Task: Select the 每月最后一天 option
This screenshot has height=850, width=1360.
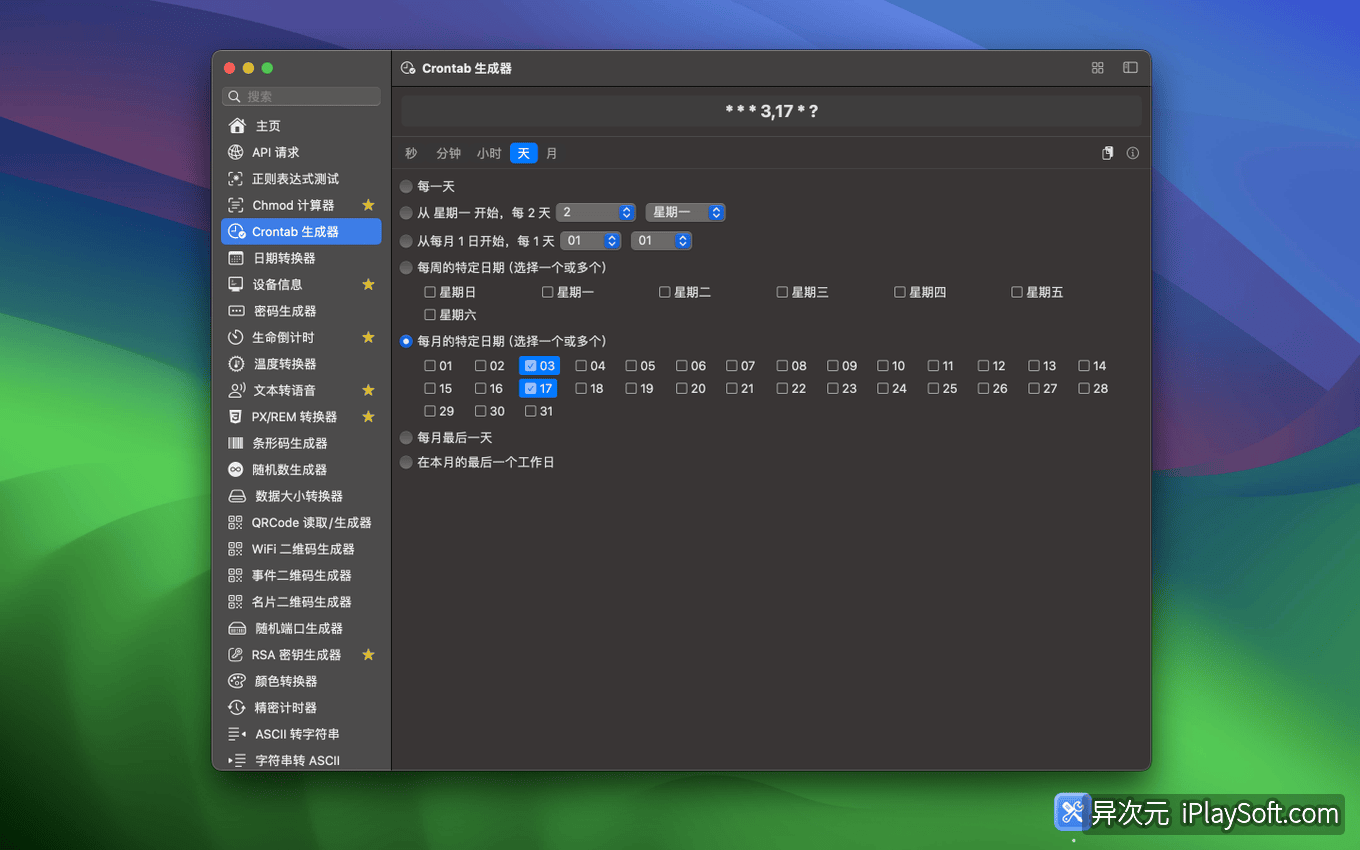Action: (x=406, y=437)
